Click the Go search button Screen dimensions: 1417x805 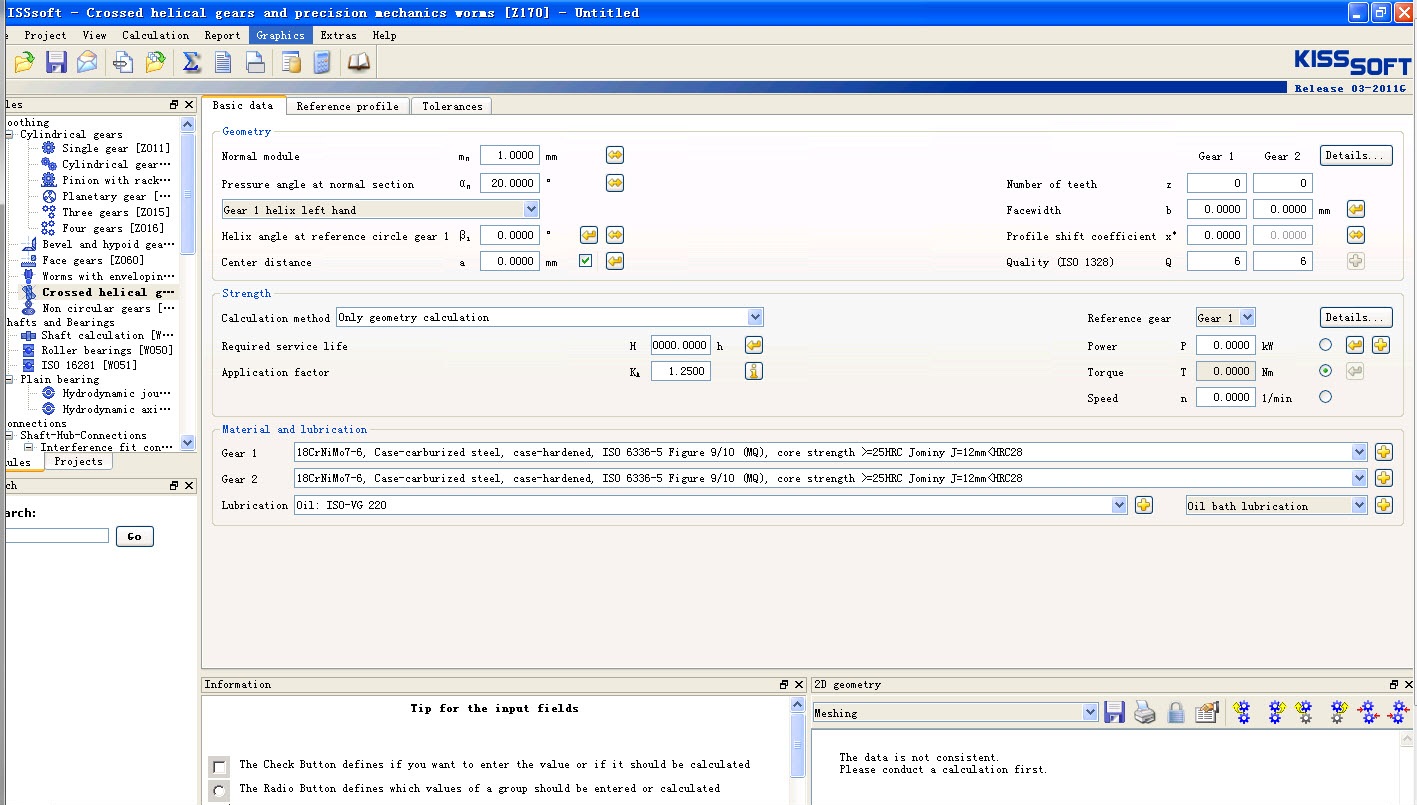click(134, 536)
